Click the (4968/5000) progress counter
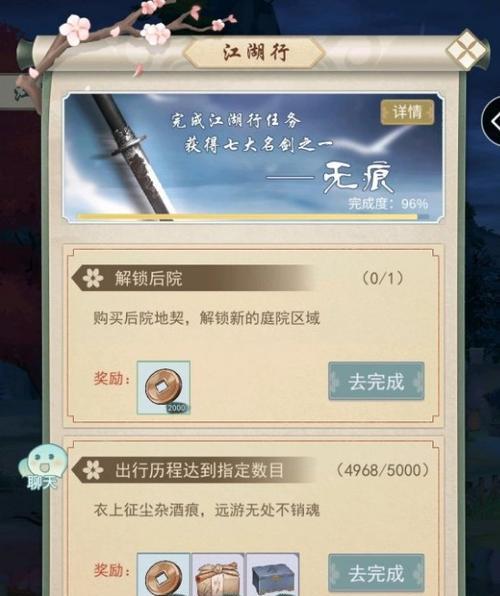 pyautogui.click(x=382, y=470)
